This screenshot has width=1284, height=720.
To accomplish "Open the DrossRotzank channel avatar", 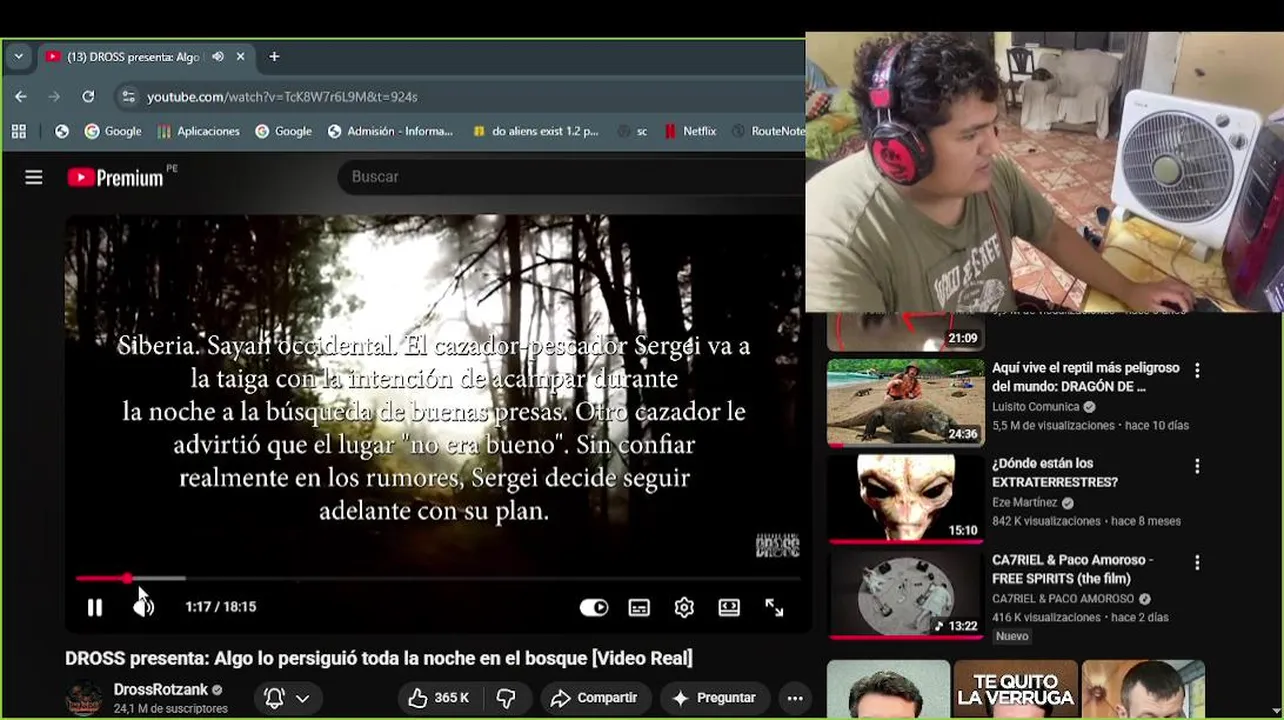I will (83, 698).
